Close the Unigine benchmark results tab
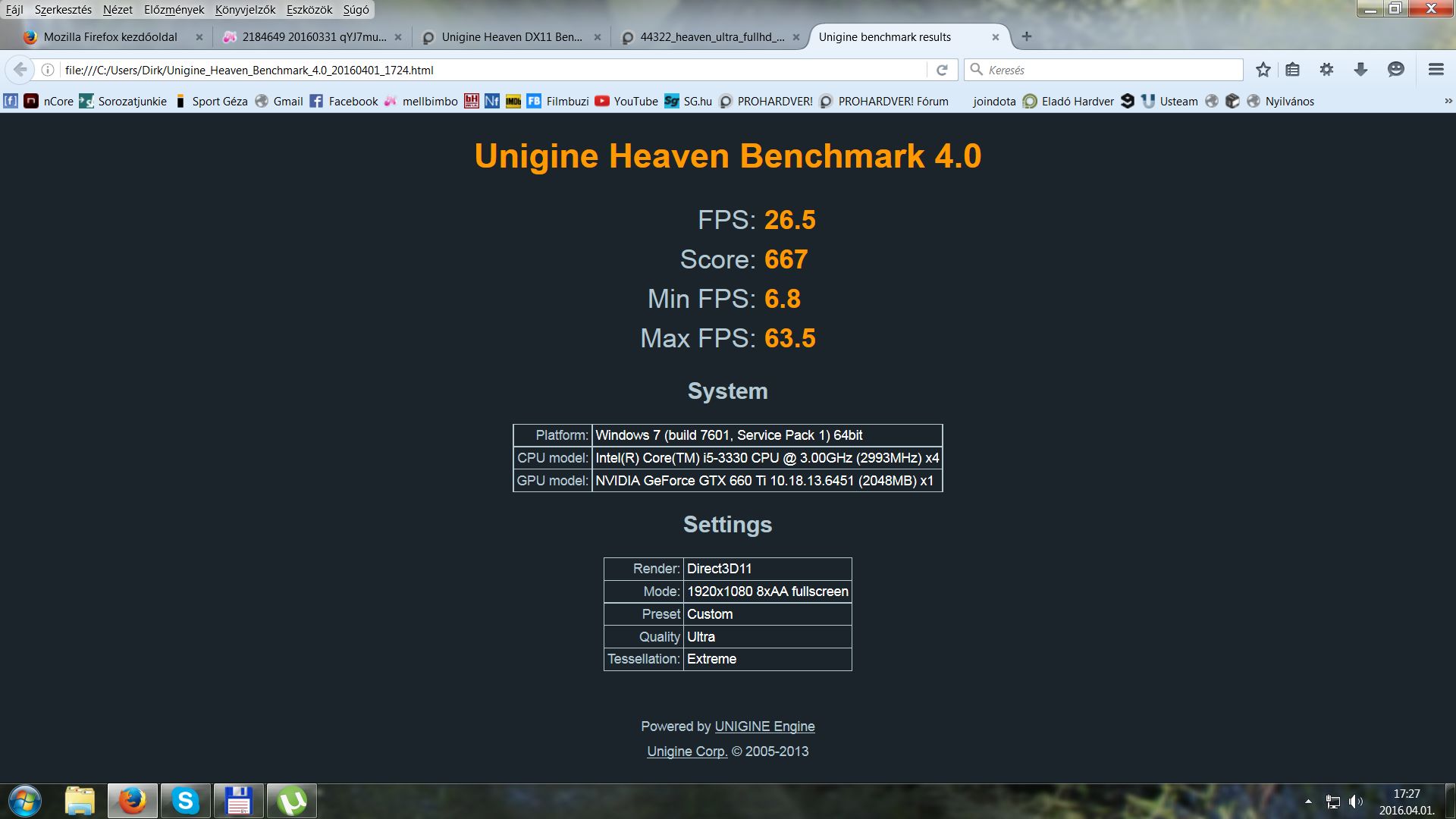 point(996,36)
